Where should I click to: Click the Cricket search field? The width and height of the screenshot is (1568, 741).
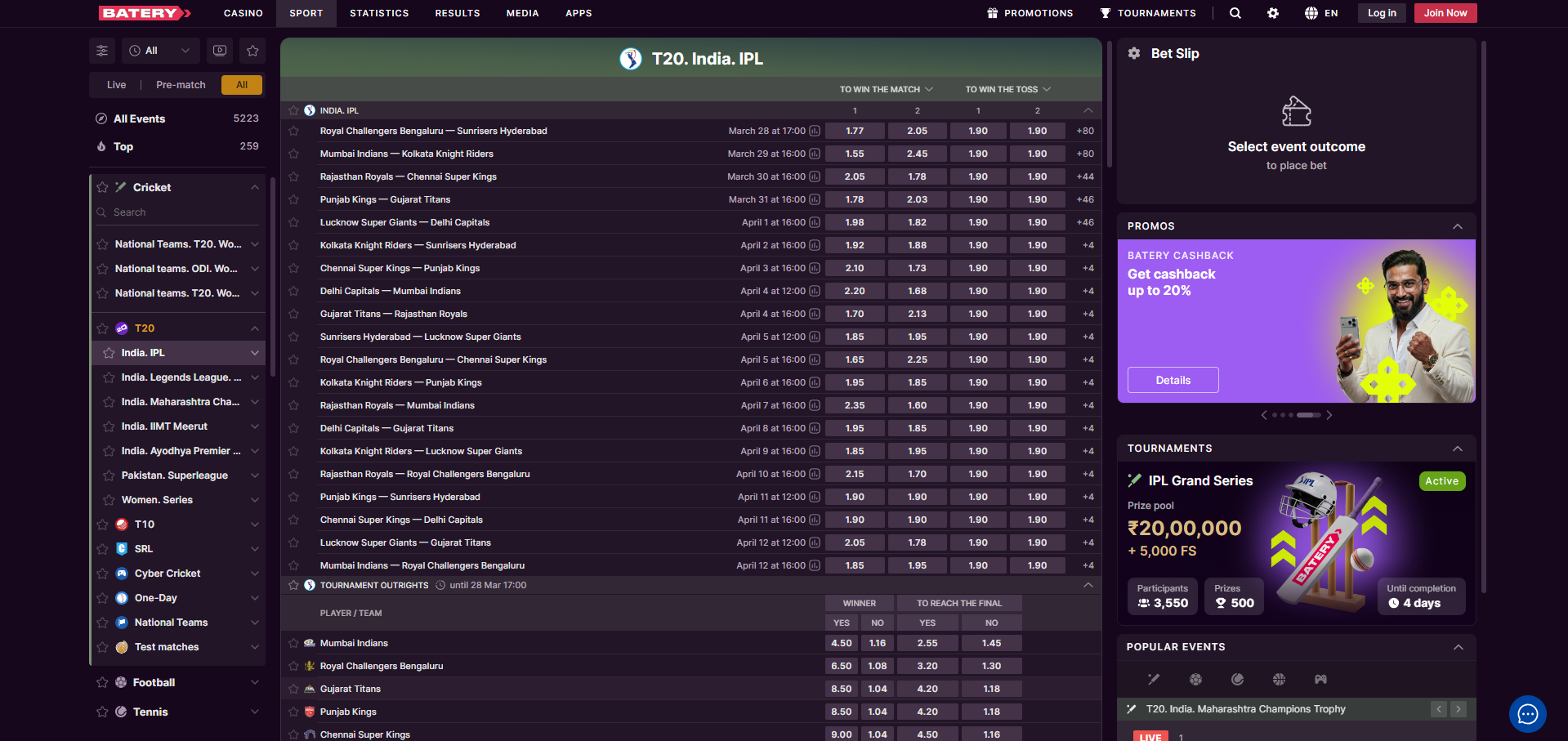tap(180, 212)
